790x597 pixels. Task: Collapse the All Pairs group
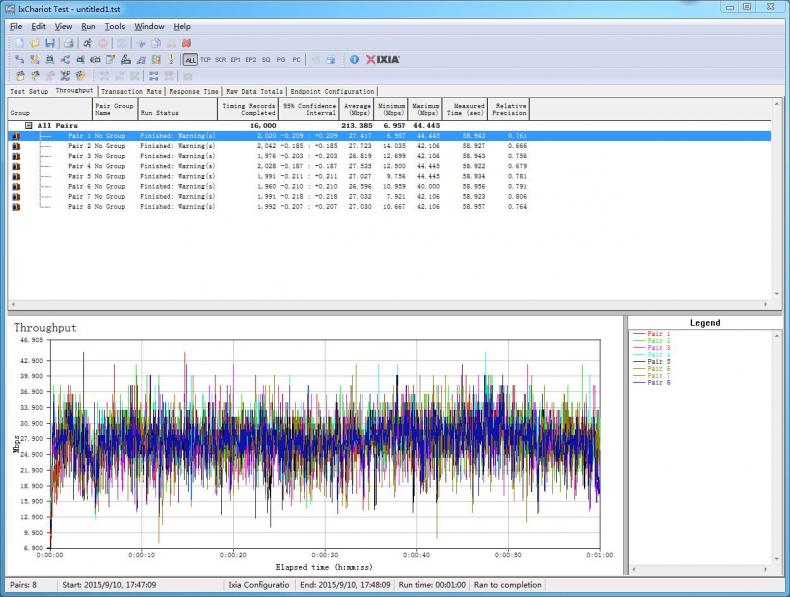29,125
